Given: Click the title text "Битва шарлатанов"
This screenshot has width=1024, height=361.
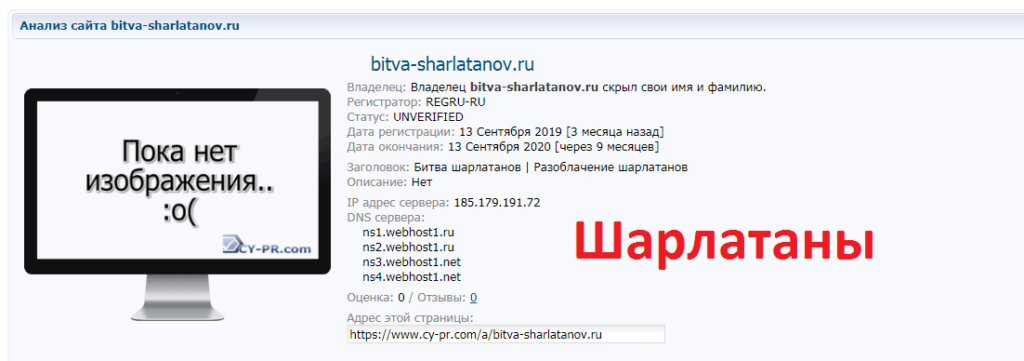Looking at the screenshot, I should click(x=468, y=167).
